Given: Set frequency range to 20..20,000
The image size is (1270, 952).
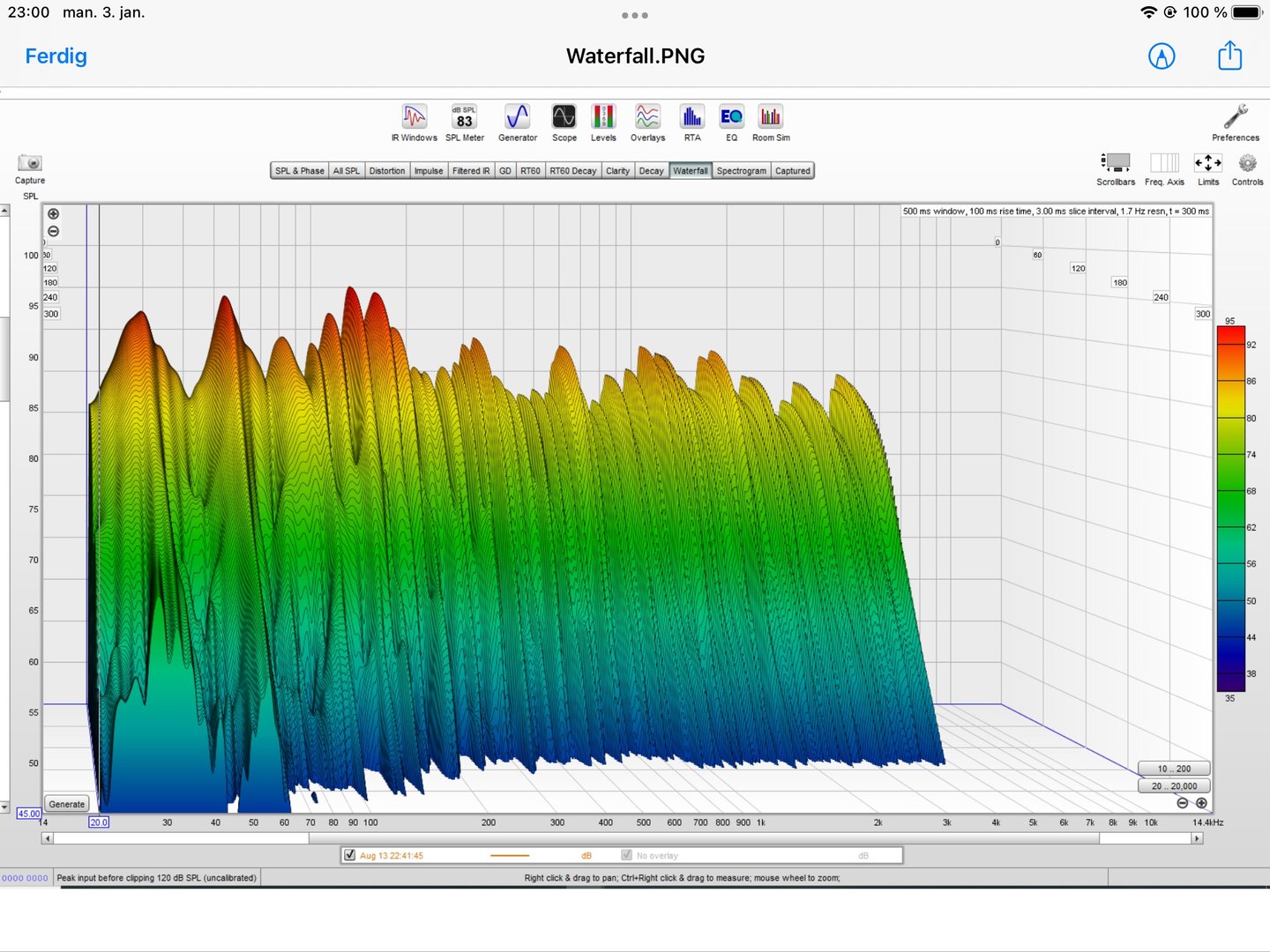Looking at the screenshot, I should [x=1174, y=785].
